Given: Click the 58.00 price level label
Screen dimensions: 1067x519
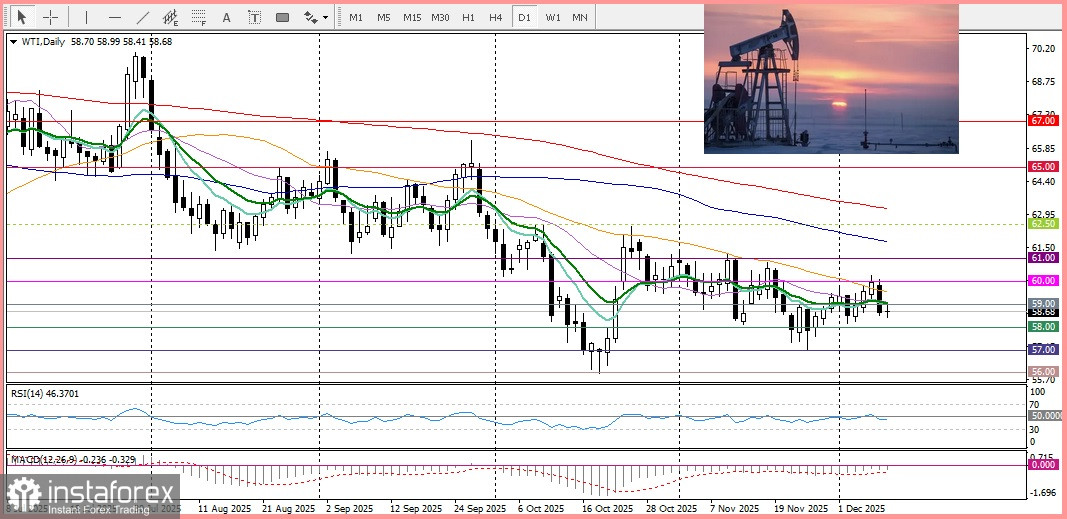Looking at the screenshot, I should (1044, 327).
